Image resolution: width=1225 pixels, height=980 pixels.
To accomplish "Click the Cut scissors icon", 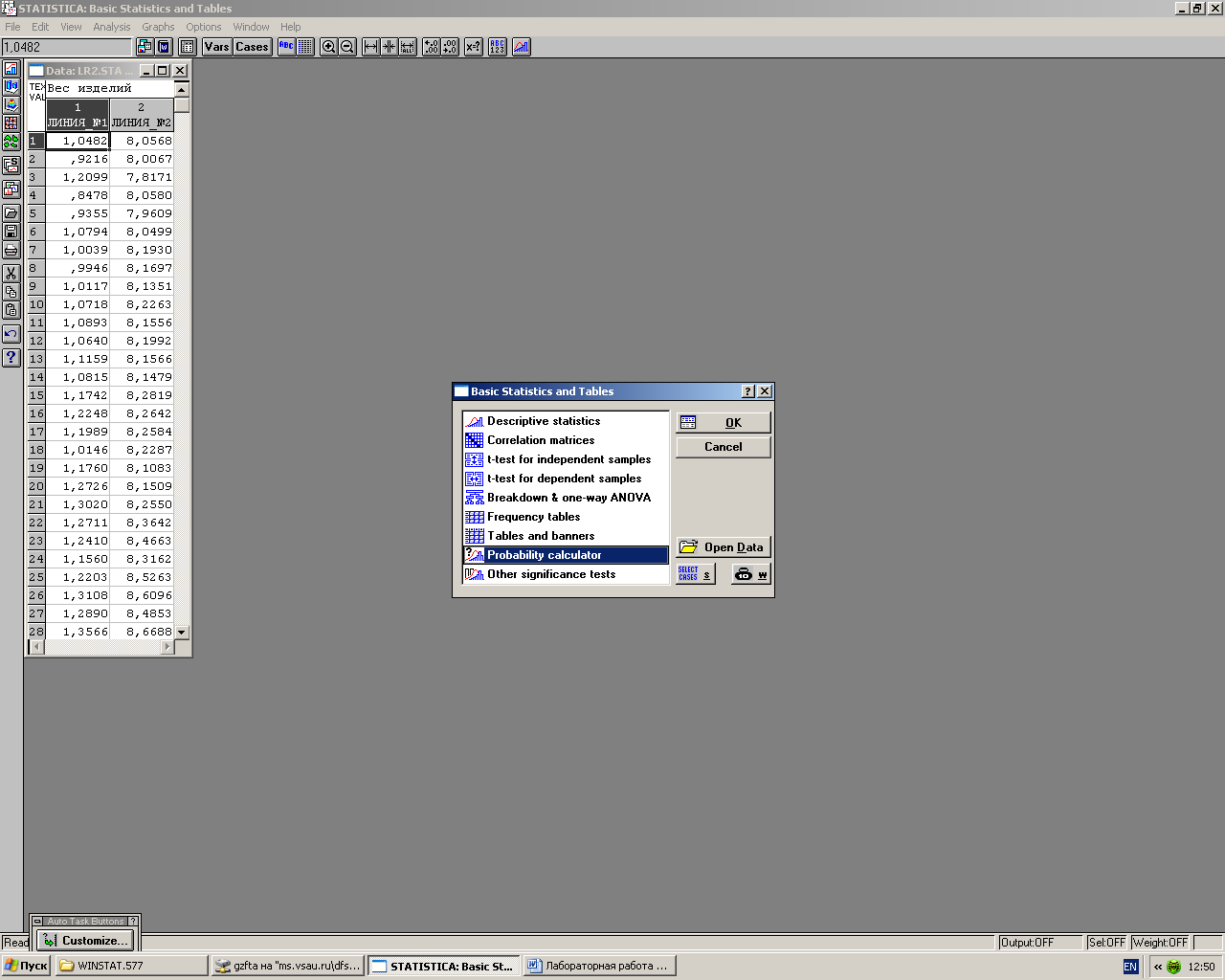I will [11, 274].
